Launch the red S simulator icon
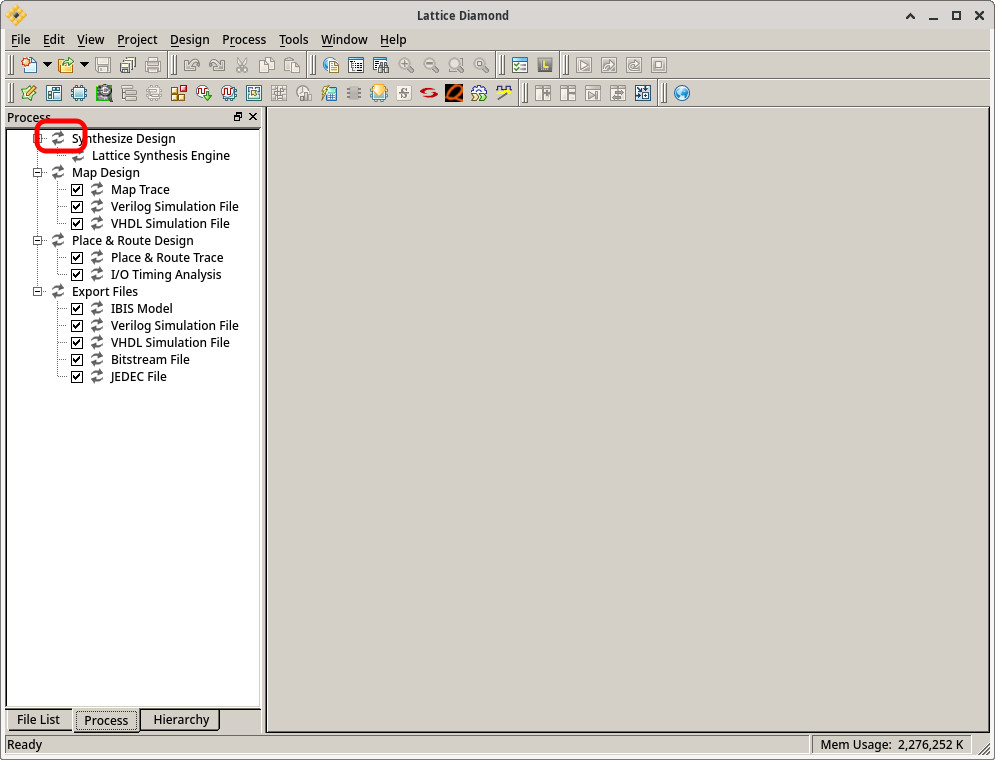 429,93
